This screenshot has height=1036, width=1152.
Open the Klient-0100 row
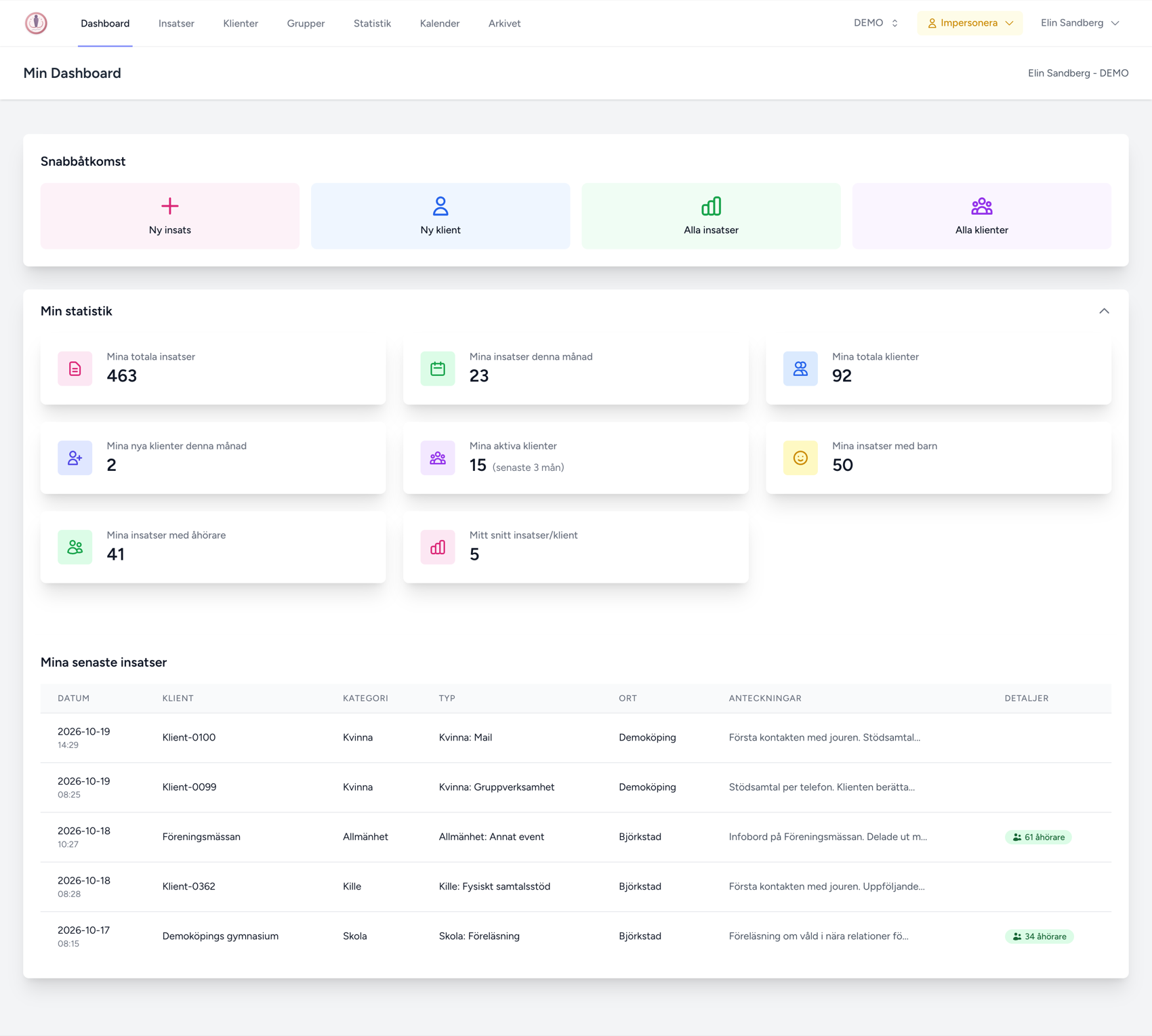point(576,738)
